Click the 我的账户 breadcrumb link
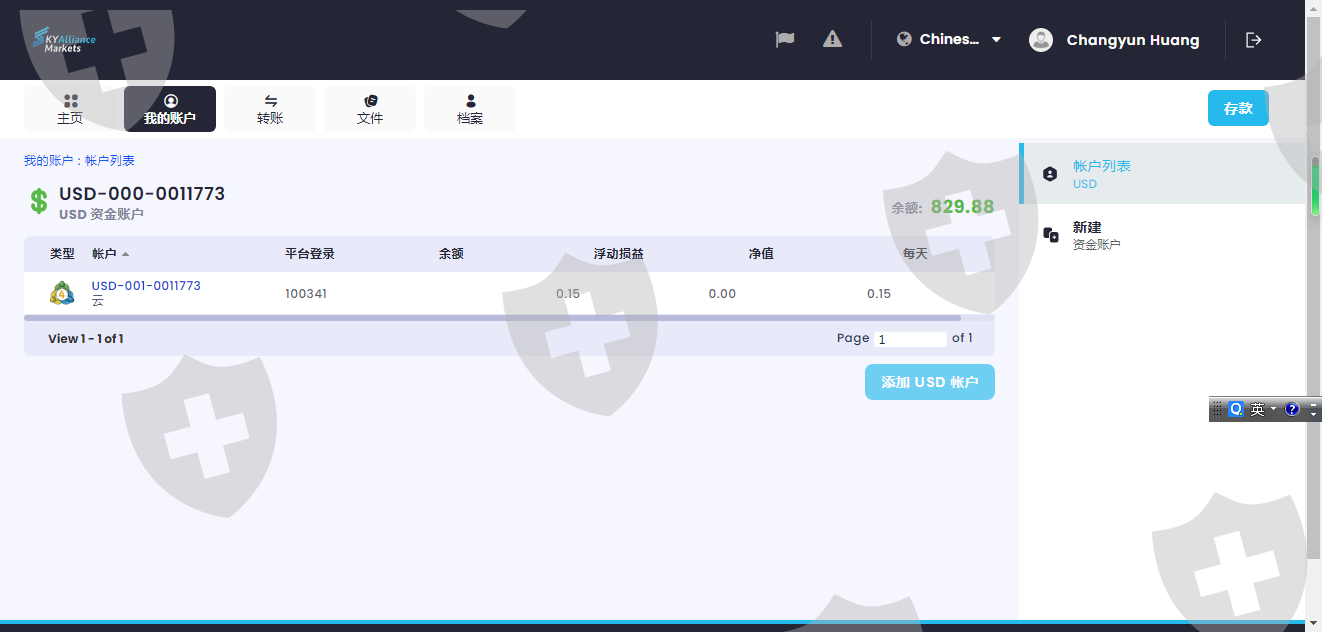 click(x=49, y=160)
